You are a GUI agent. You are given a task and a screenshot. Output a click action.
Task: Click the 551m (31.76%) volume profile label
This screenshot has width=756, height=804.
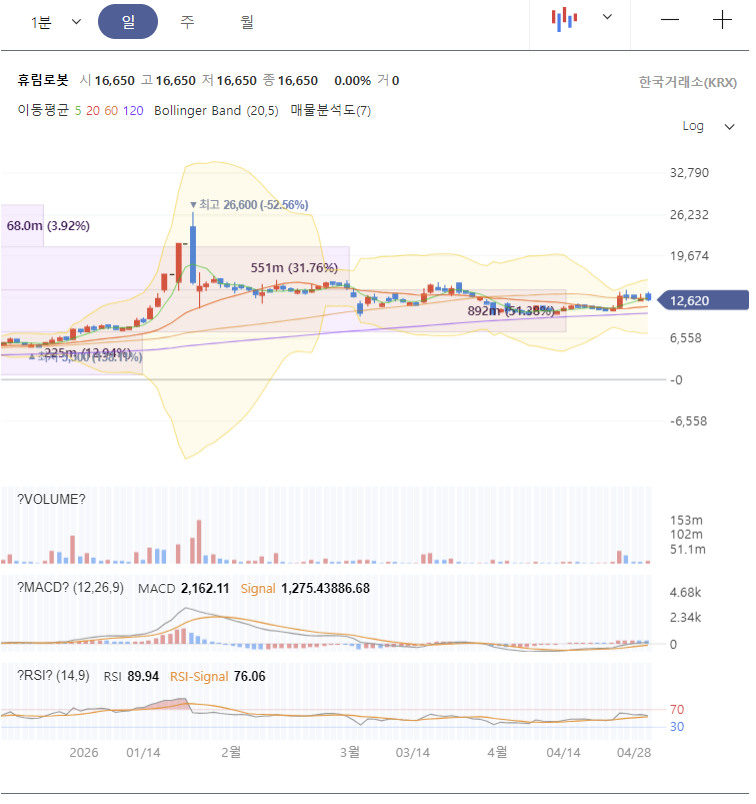point(294,268)
